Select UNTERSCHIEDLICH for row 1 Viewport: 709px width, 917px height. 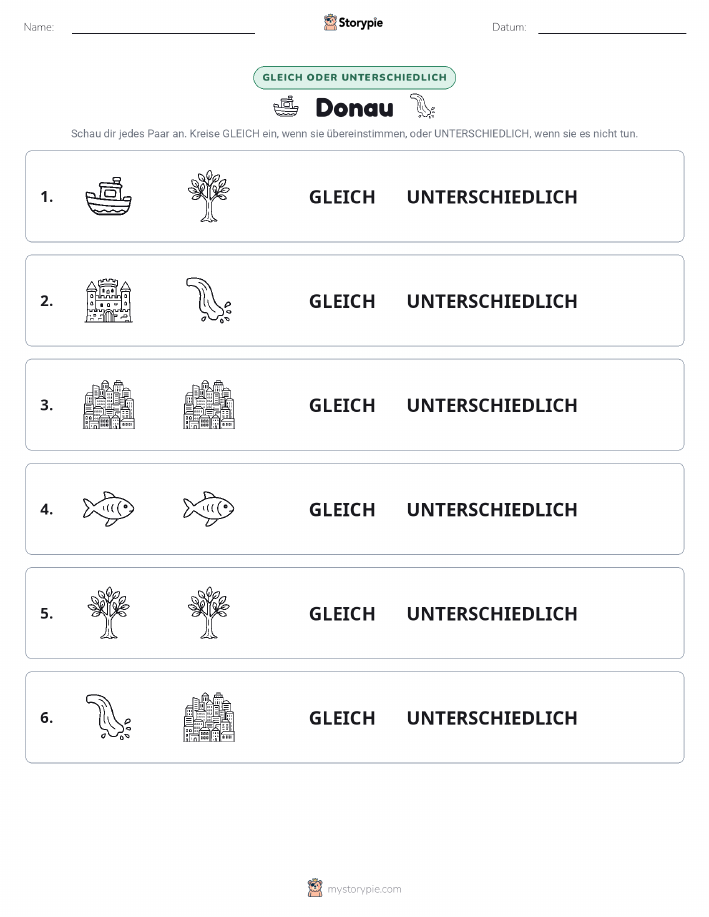[x=492, y=197]
